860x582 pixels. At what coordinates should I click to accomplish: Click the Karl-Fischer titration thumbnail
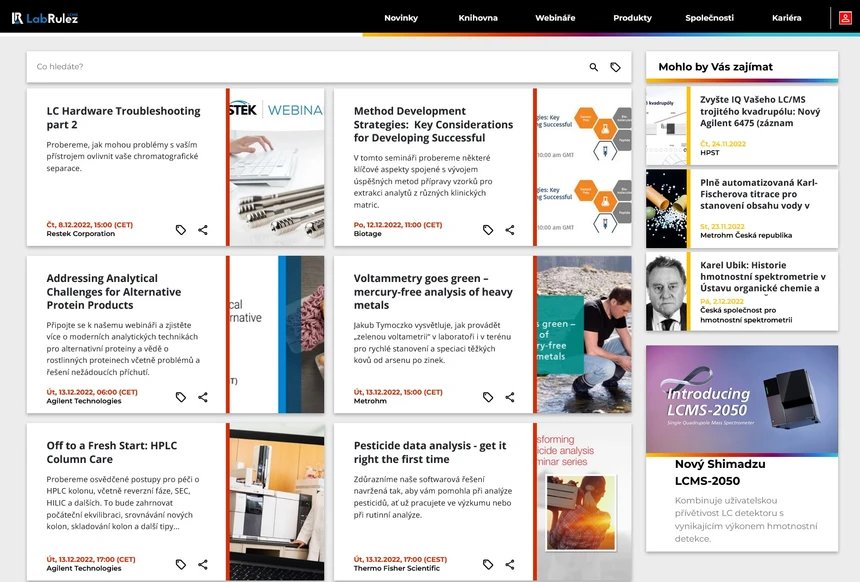[x=666, y=208]
